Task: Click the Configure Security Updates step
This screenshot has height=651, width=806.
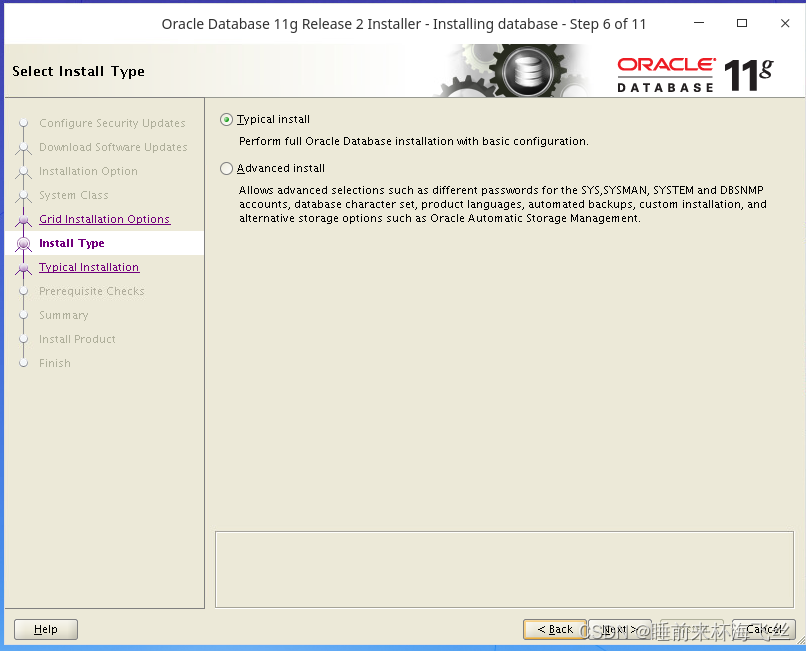Action: pos(111,123)
